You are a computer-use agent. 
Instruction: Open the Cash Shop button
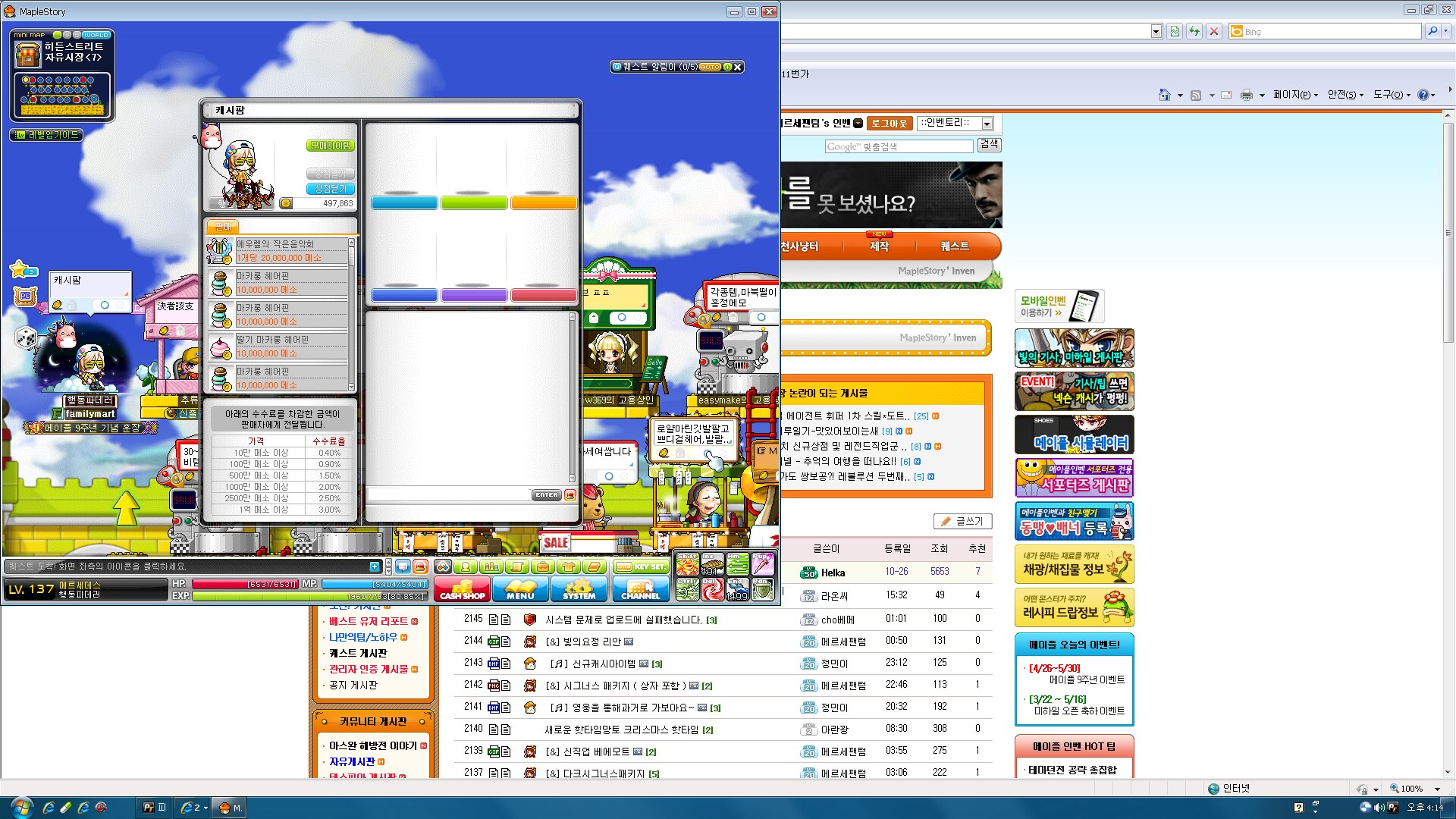point(462,589)
